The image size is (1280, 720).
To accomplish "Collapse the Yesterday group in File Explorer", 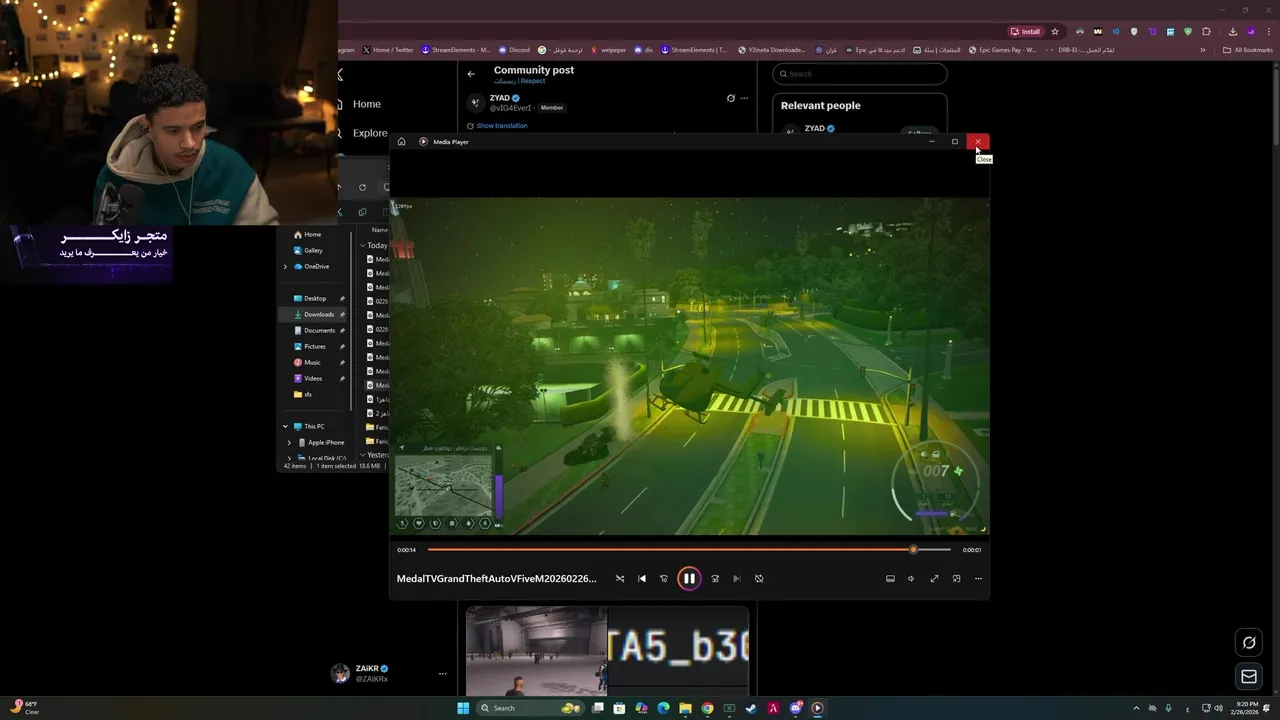I will 363,455.
